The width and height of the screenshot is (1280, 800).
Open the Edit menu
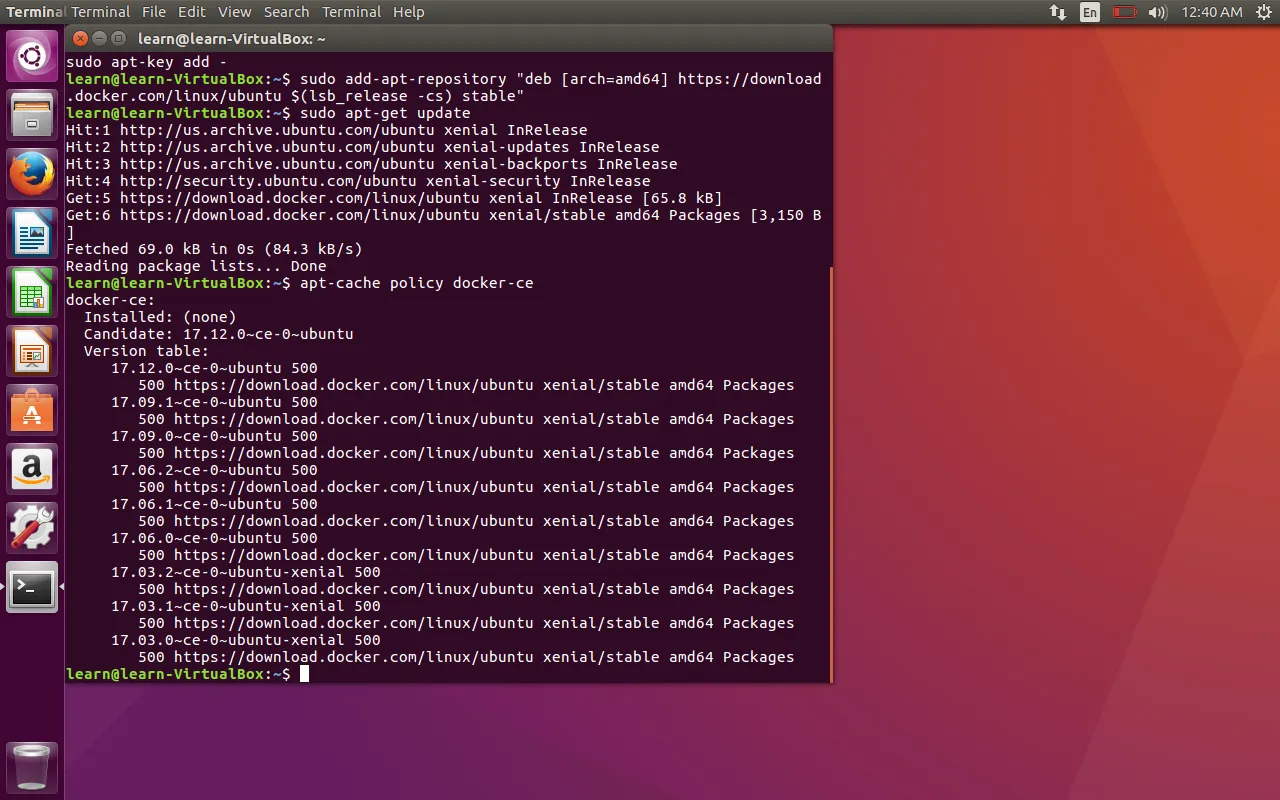coord(192,12)
